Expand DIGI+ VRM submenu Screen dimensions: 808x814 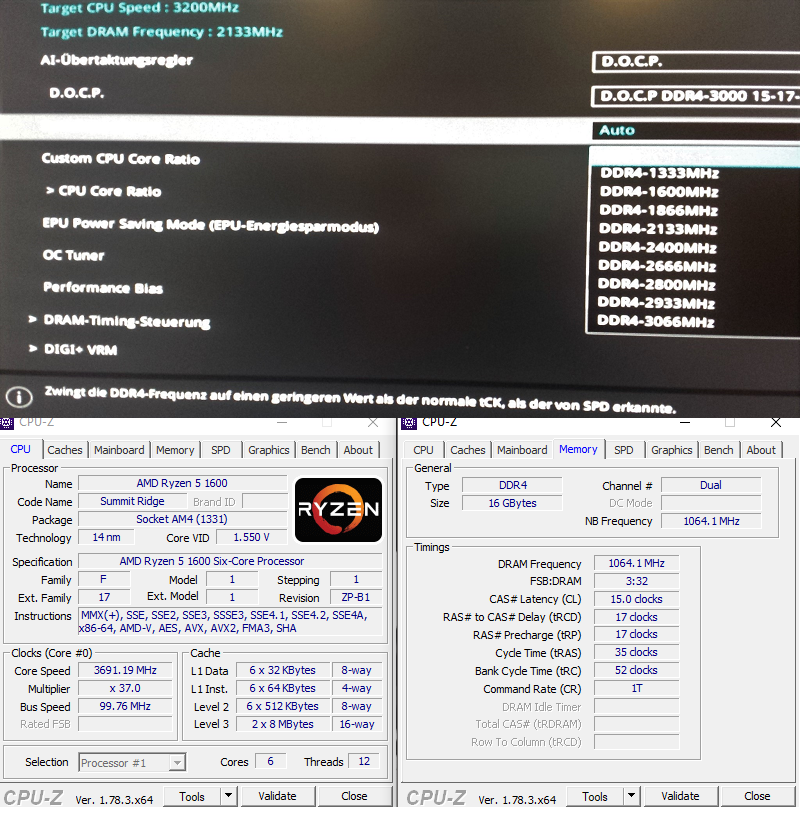(73, 349)
